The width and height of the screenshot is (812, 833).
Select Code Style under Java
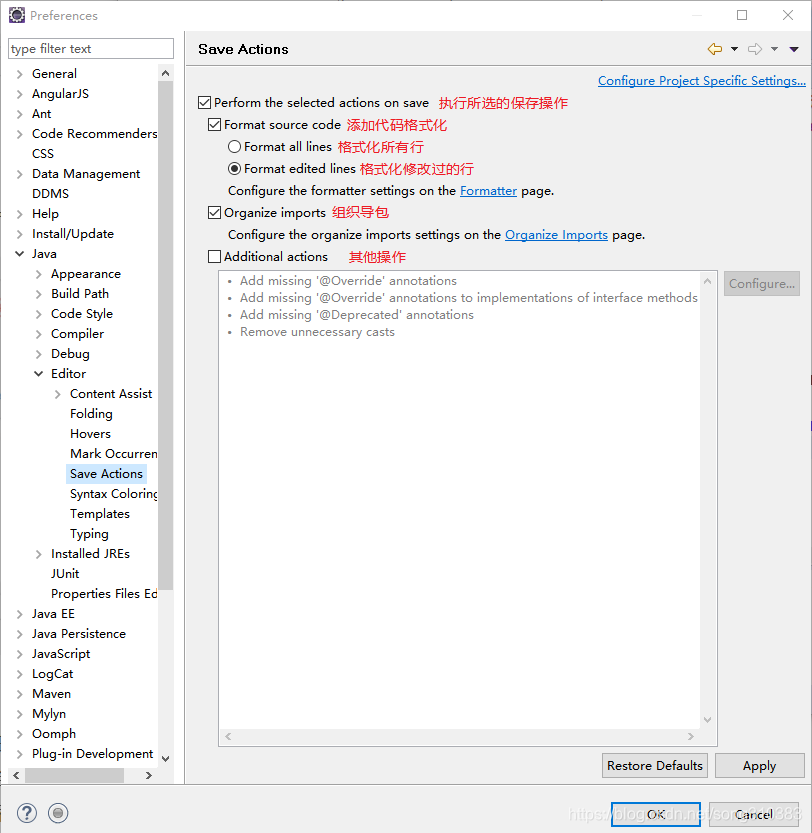coord(82,314)
